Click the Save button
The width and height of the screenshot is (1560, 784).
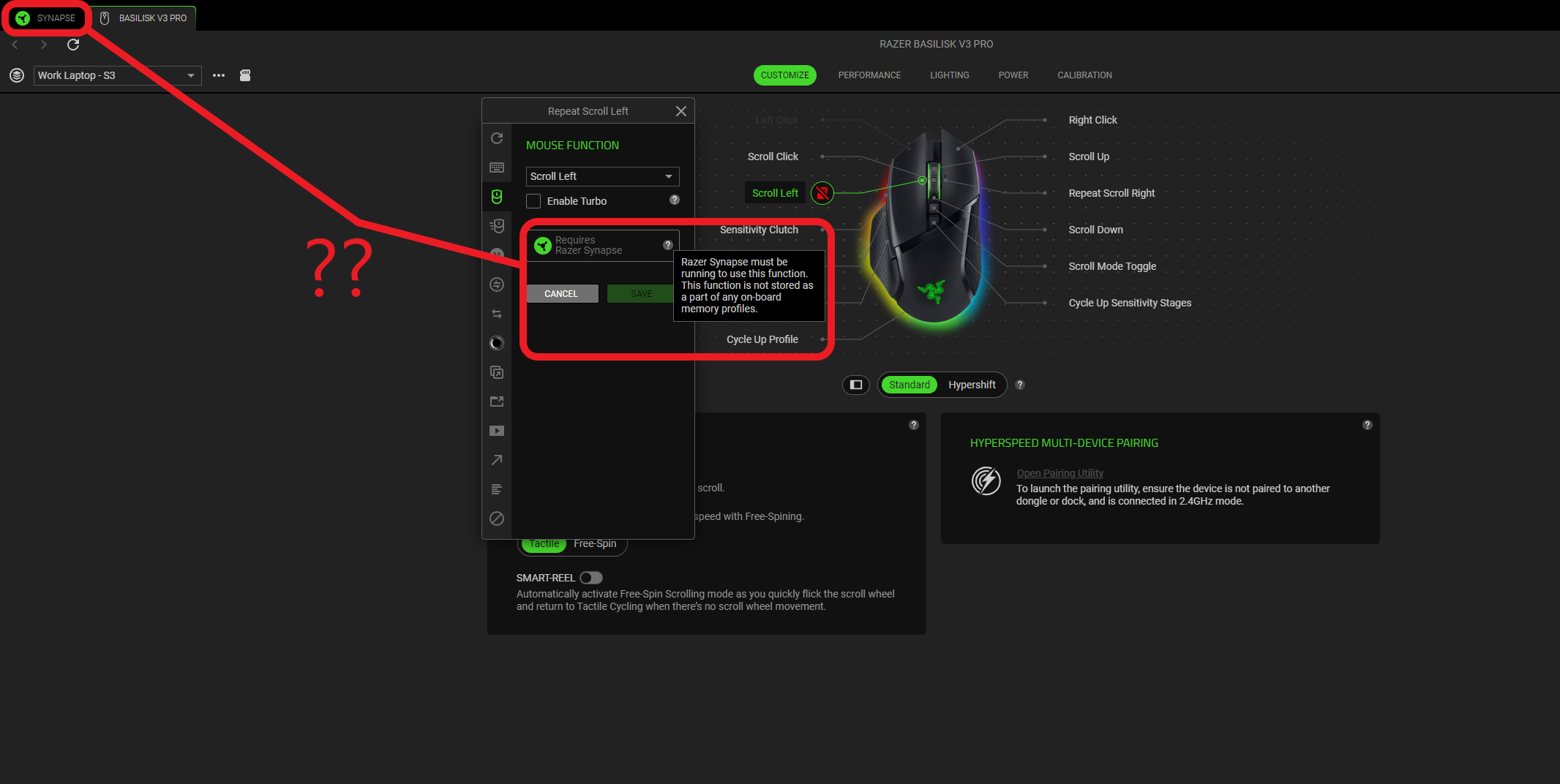641,293
